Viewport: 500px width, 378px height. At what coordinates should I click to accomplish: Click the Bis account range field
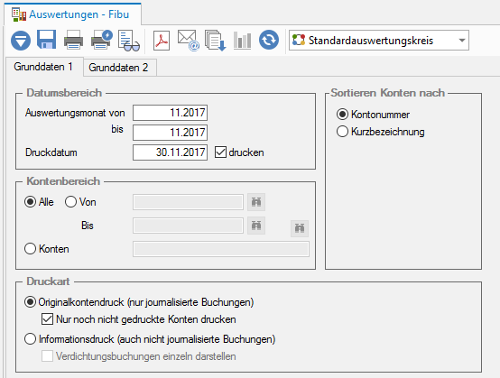tap(188, 226)
